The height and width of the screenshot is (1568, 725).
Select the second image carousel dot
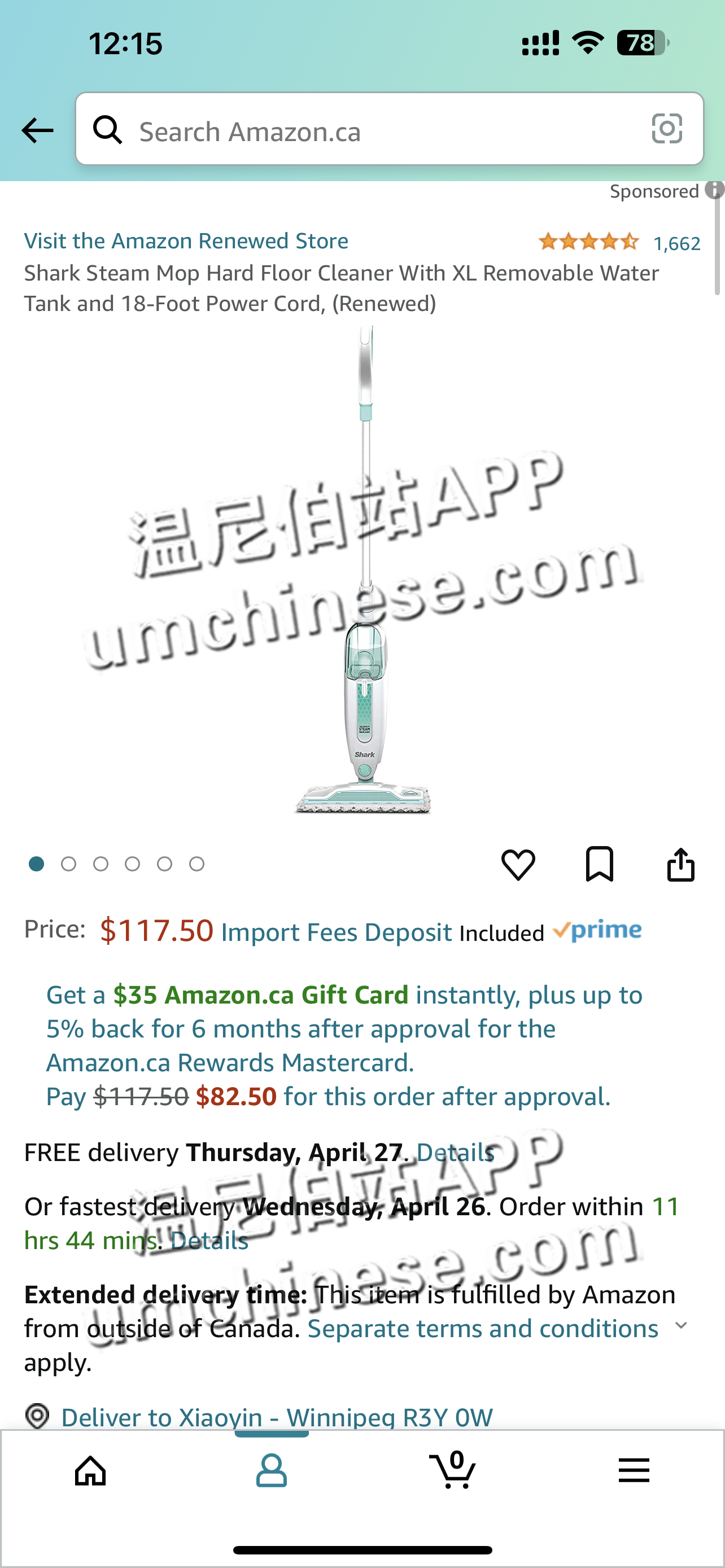[69, 864]
